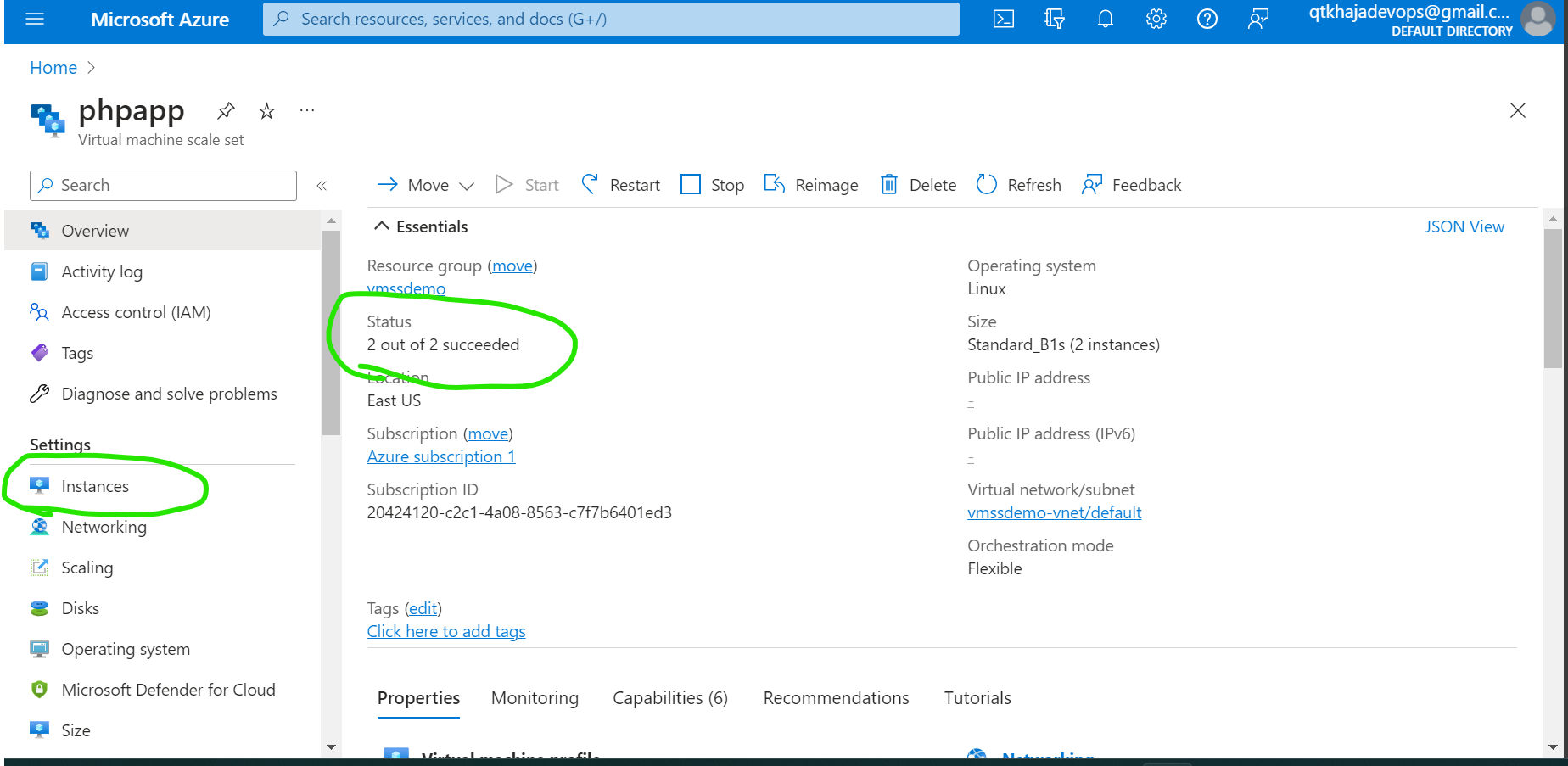The height and width of the screenshot is (766, 1568).
Task: Pin phpapp to the dashboard
Action: tap(226, 111)
